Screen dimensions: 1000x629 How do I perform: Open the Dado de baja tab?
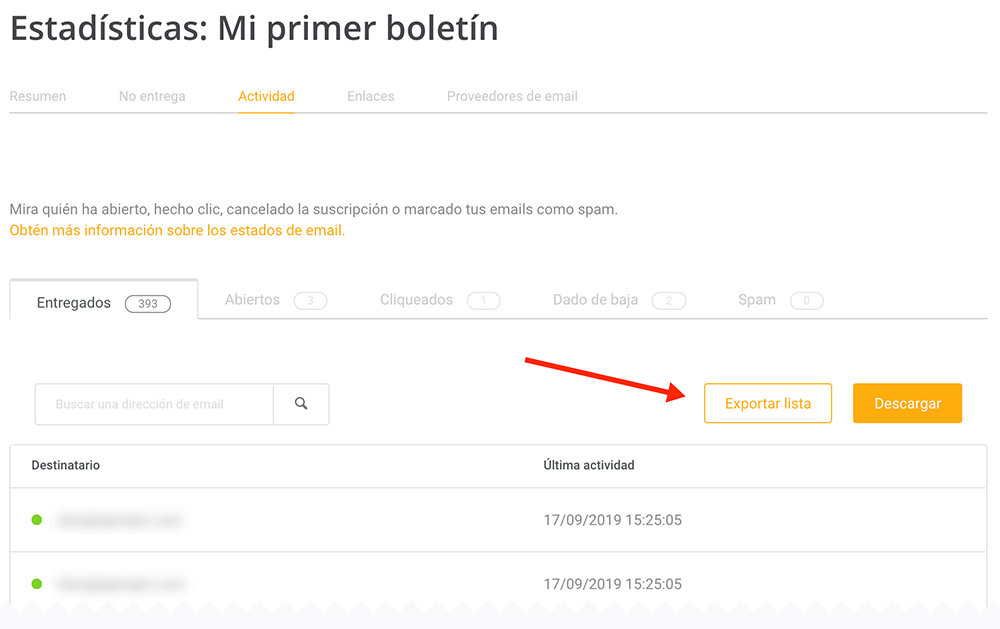click(x=619, y=300)
